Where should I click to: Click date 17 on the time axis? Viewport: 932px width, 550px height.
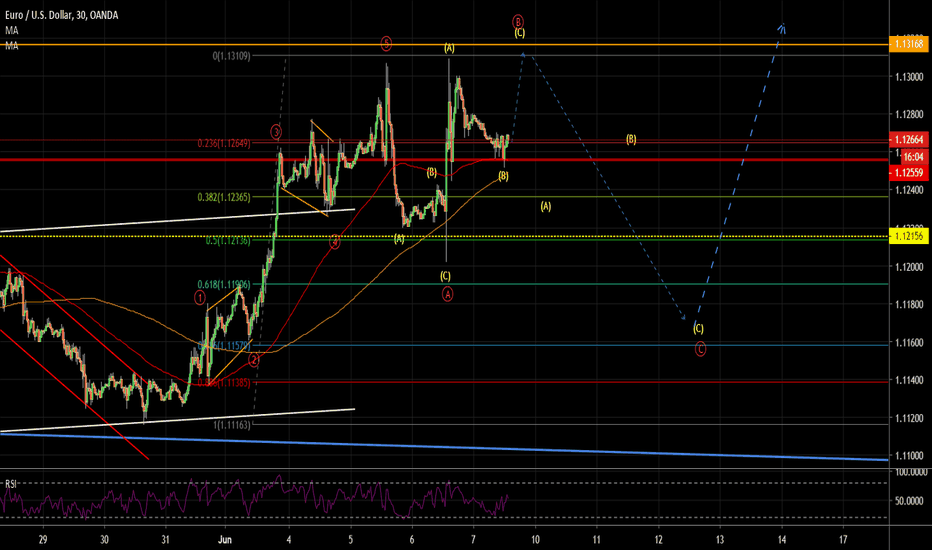[x=843, y=540]
